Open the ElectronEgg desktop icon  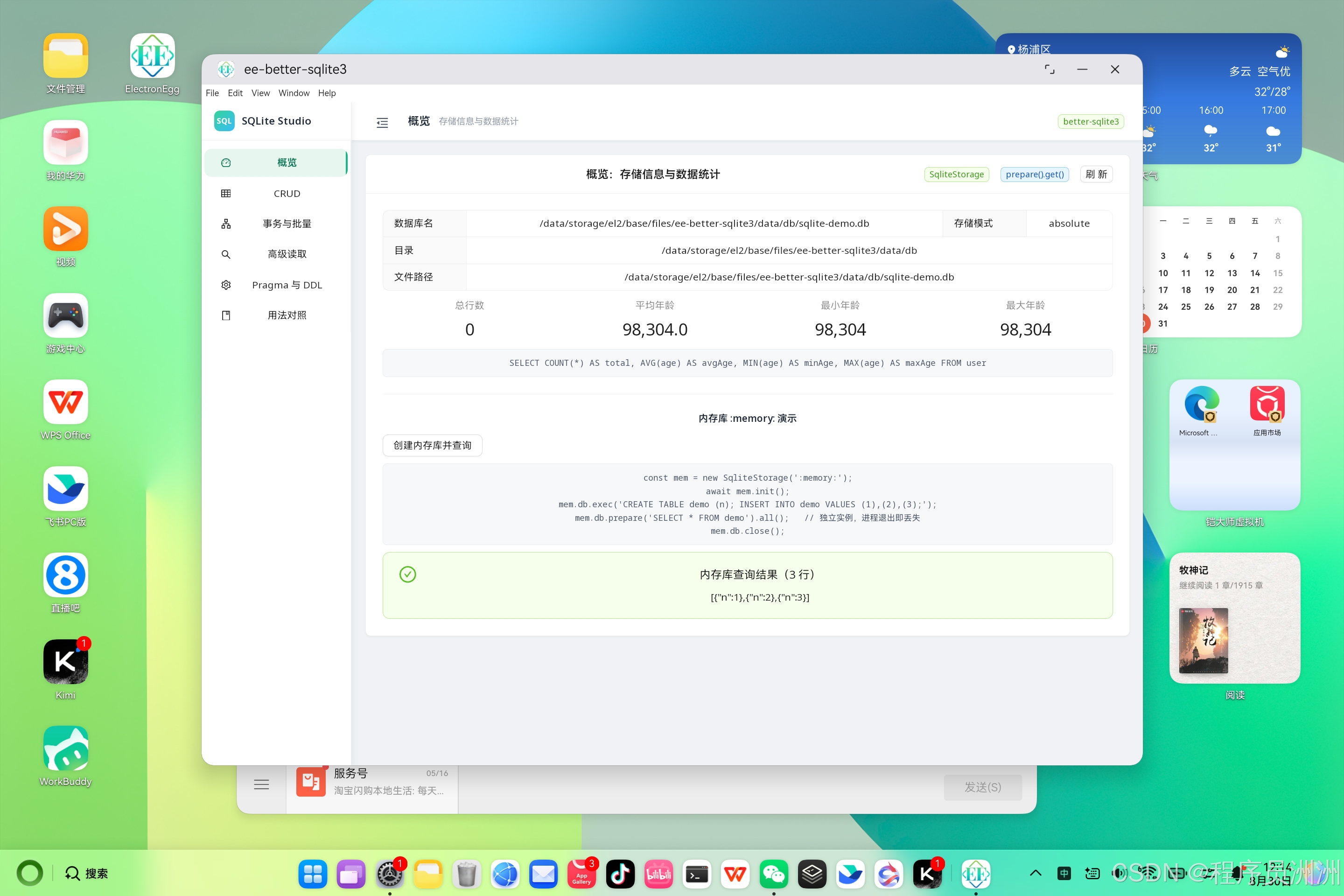pos(152,56)
